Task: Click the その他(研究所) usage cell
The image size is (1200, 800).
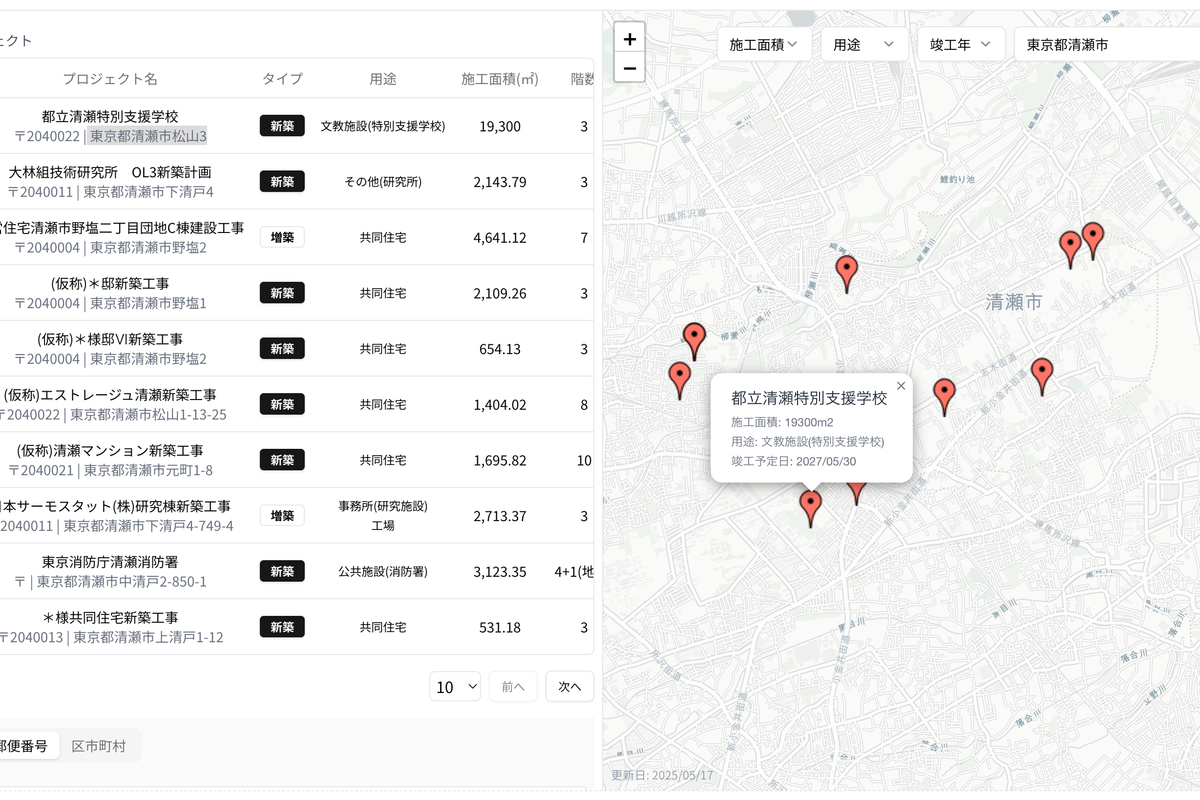Action: coord(383,182)
